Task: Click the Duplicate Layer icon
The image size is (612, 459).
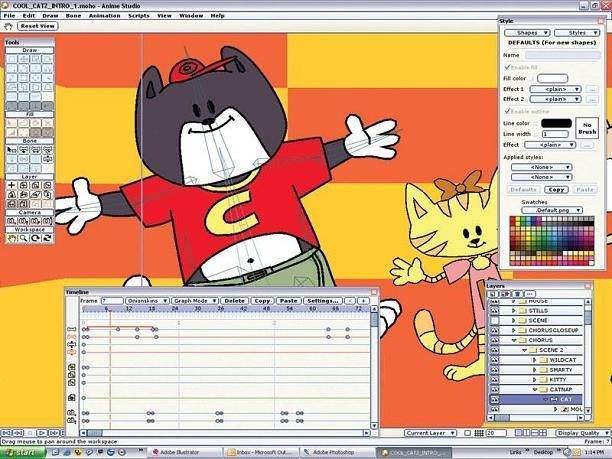Action: (x=505, y=294)
